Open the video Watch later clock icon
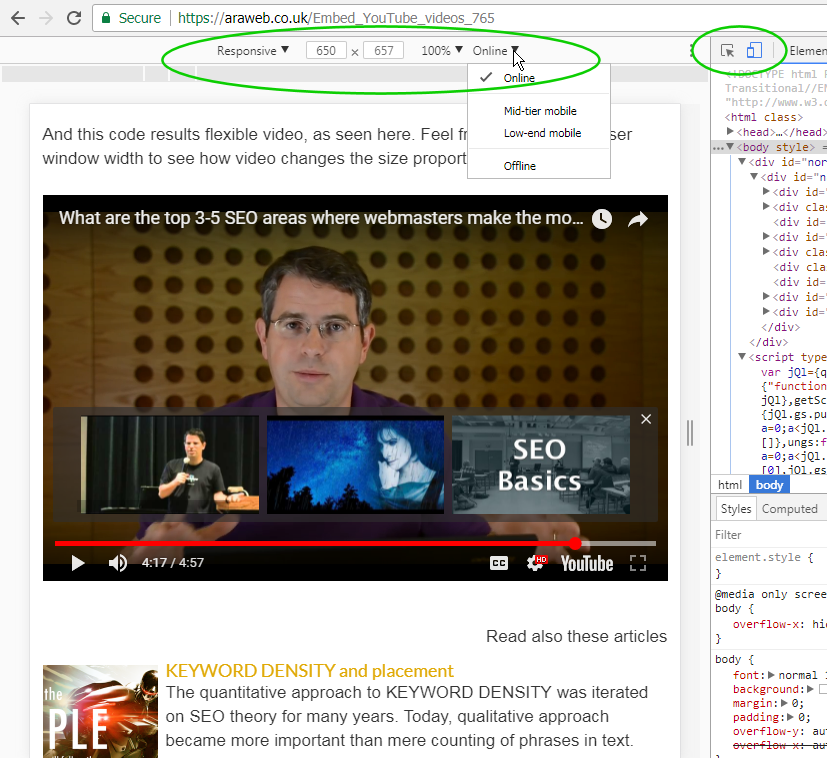 point(601,220)
